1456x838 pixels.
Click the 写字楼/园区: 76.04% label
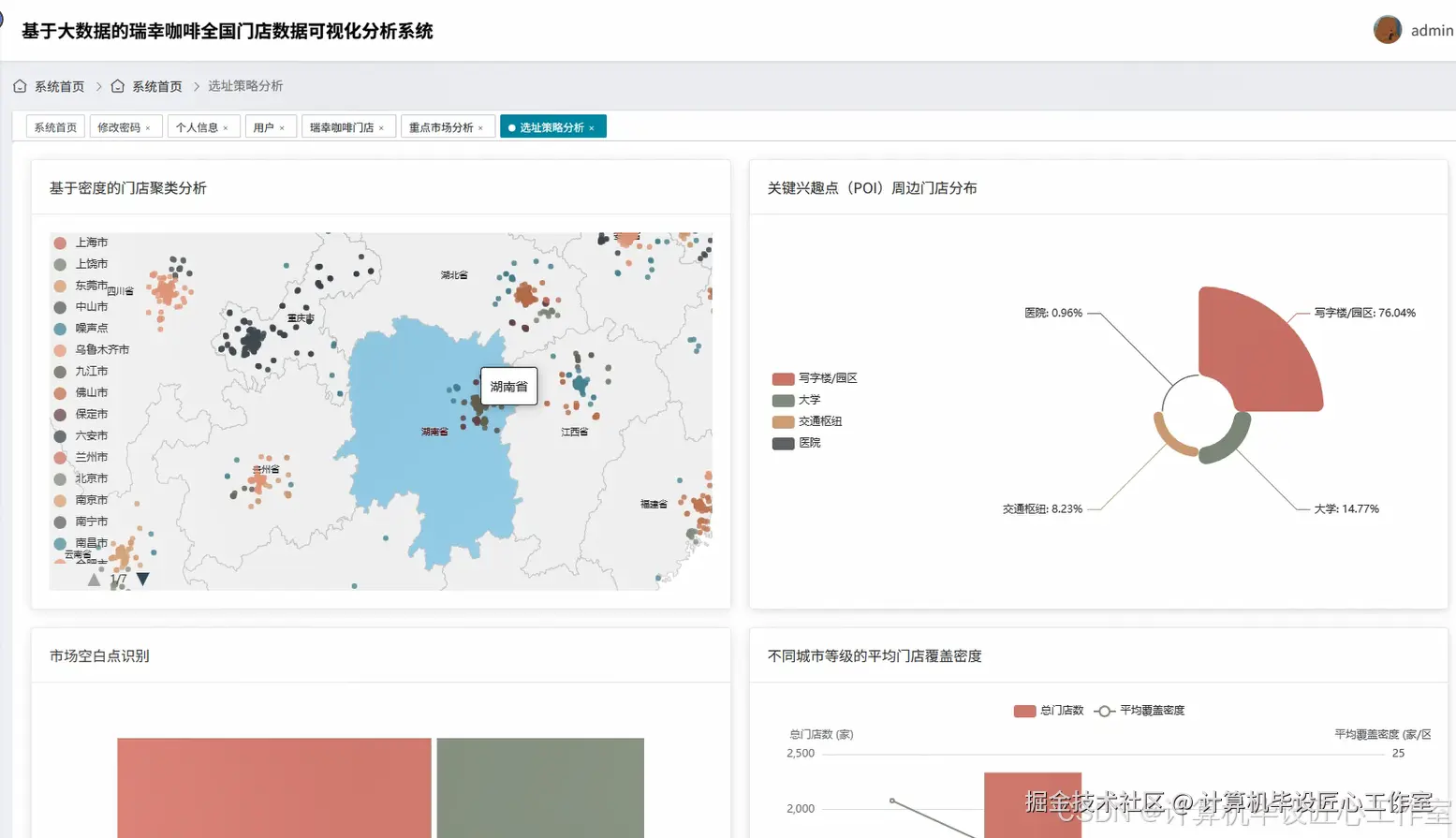coord(1364,313)
